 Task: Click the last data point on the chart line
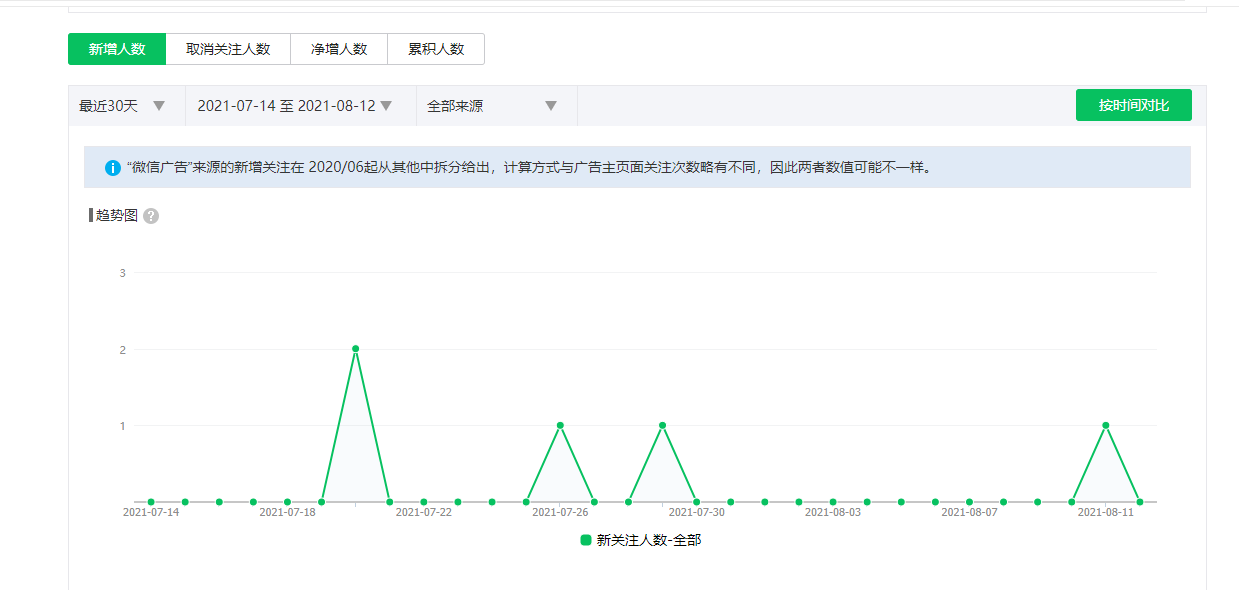[x=1139, y=502]
